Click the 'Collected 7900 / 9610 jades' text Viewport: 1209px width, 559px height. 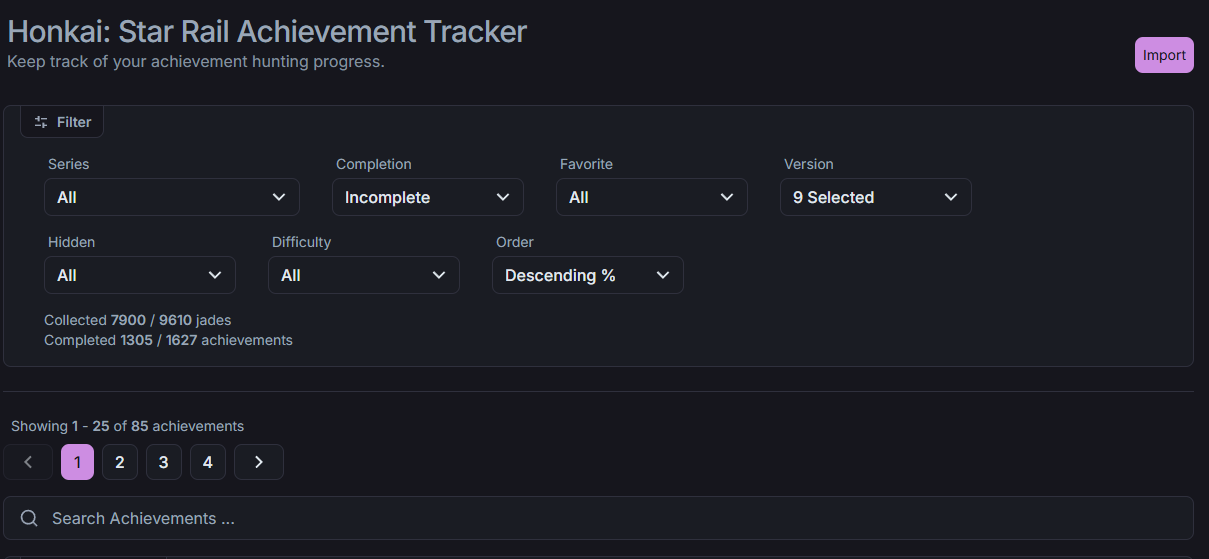click(x=138, y=320)
